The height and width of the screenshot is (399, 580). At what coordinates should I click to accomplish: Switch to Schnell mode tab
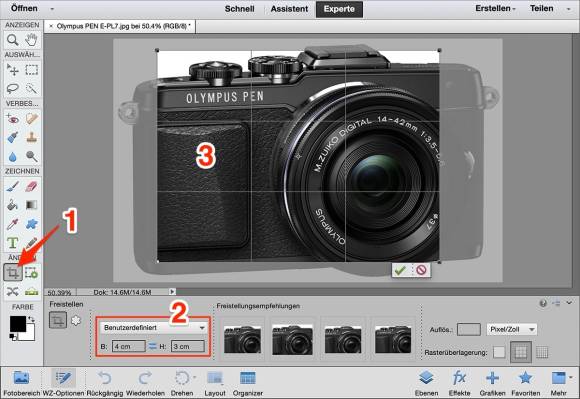click(239, 9)
